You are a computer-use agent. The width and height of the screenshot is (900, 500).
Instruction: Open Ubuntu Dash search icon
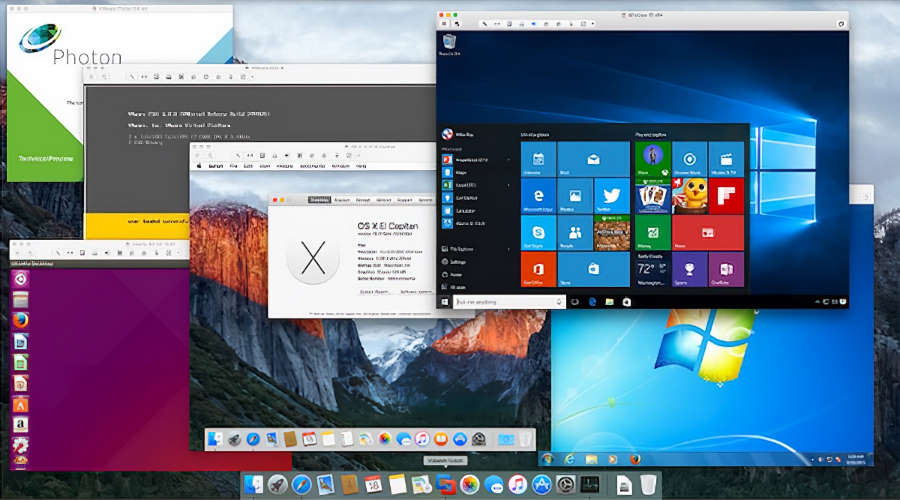tap(20, 279)
